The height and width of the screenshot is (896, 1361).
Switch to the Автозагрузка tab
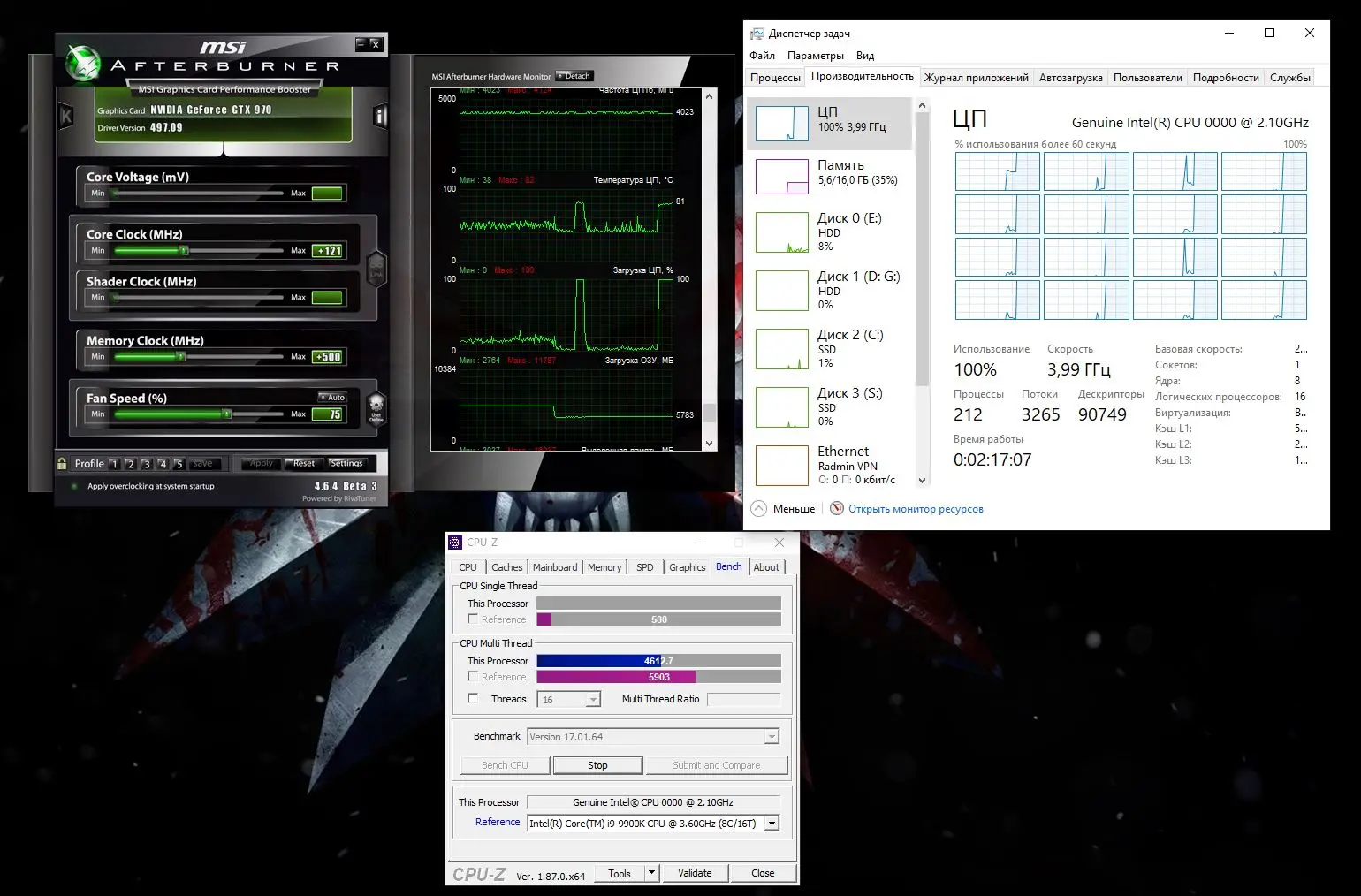[x=1071, y=78]
